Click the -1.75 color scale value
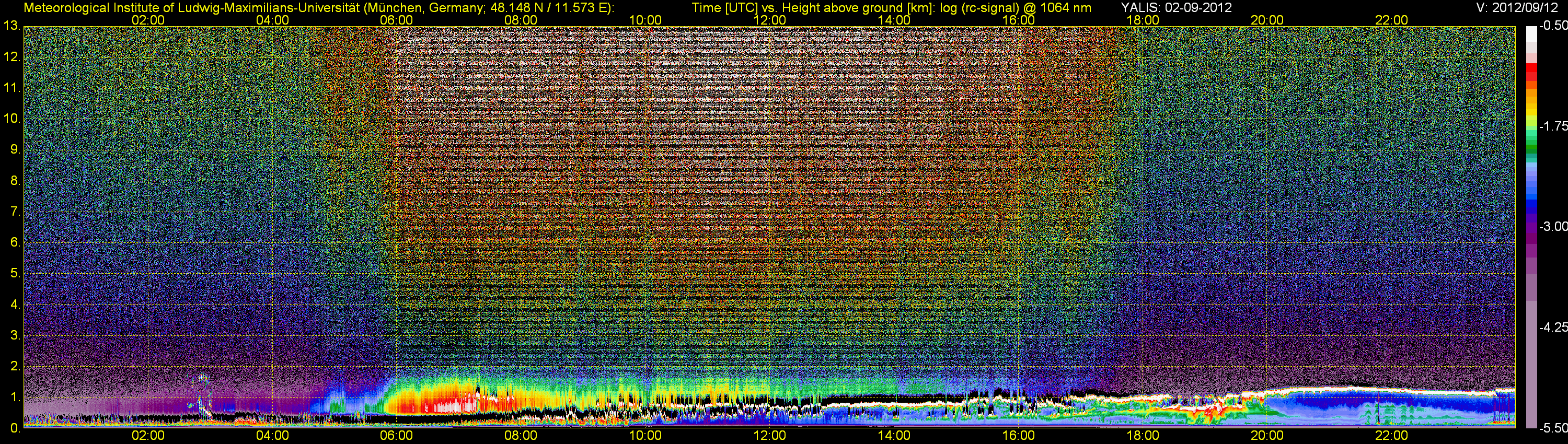This screenshot has height=444, width=1568. coord(1553,126)
